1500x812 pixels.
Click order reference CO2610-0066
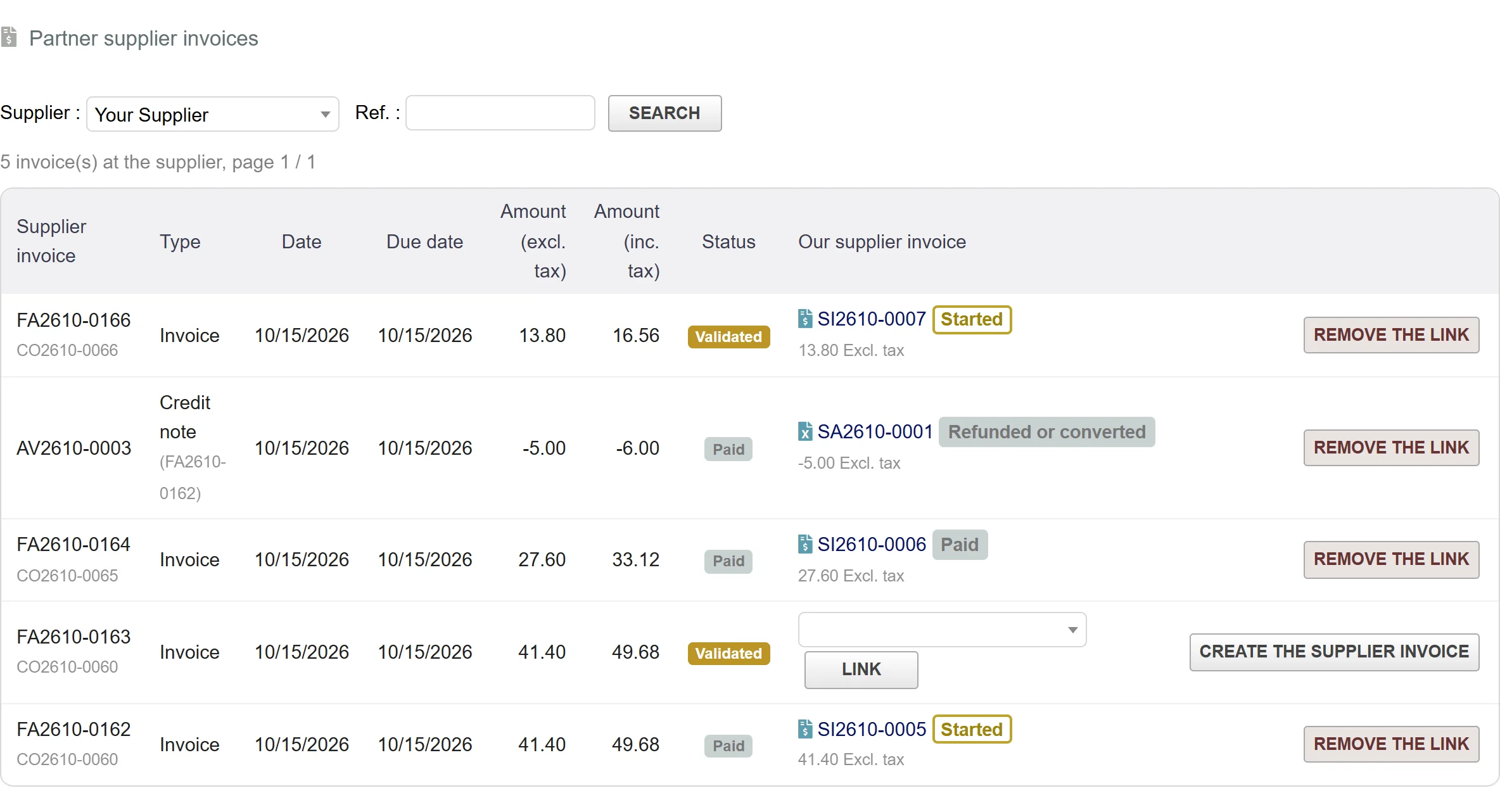point(67,350)
